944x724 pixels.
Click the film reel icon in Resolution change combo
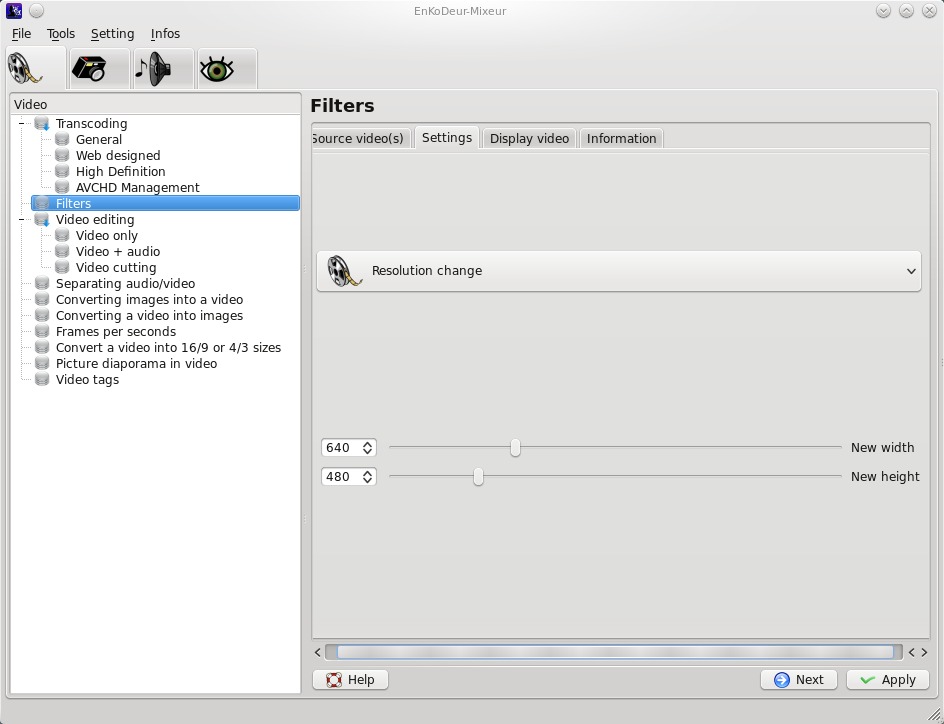[344, 271]
